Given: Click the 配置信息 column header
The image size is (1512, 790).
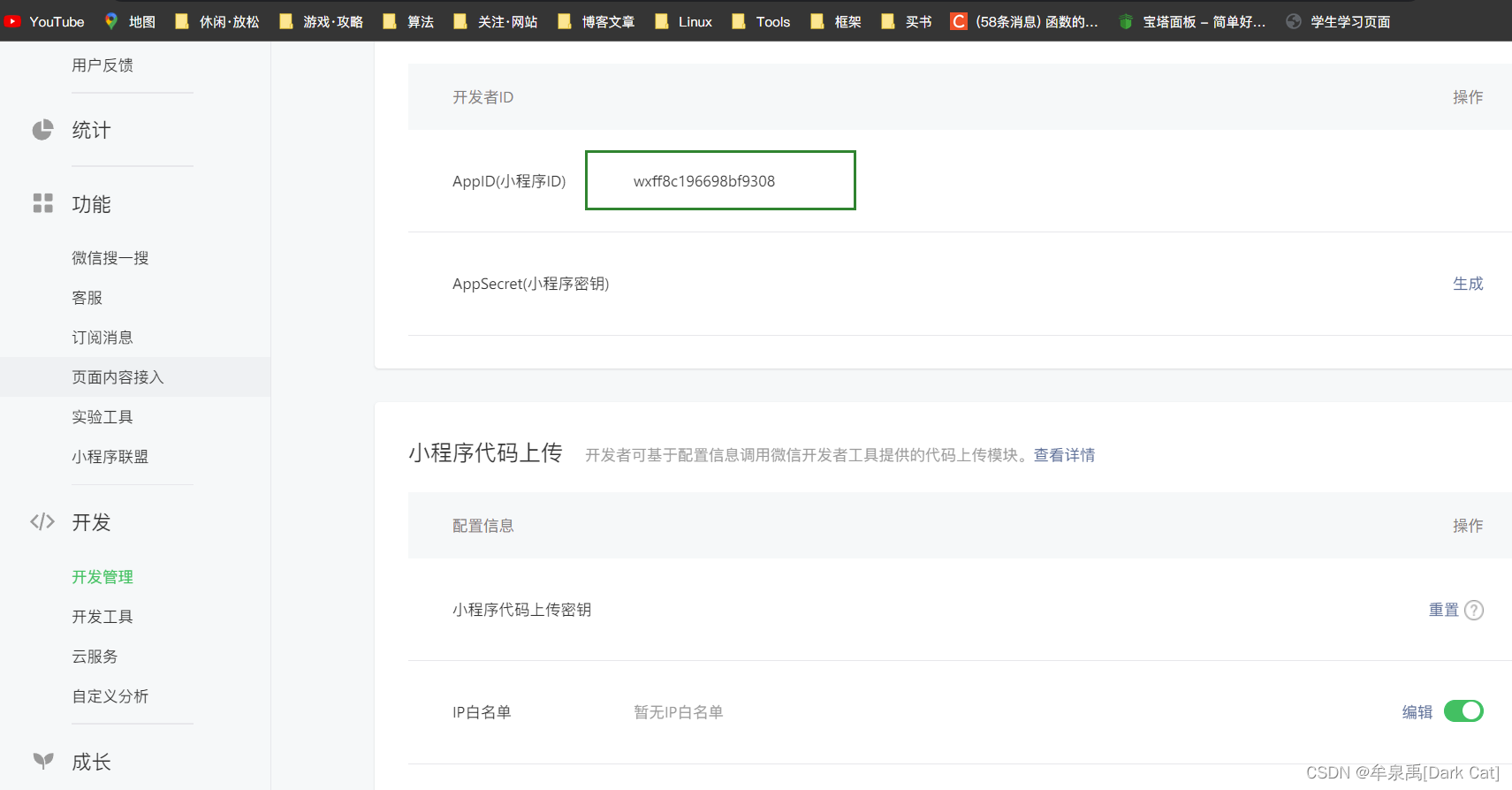Looking at the screenshot, I should 482,526.
